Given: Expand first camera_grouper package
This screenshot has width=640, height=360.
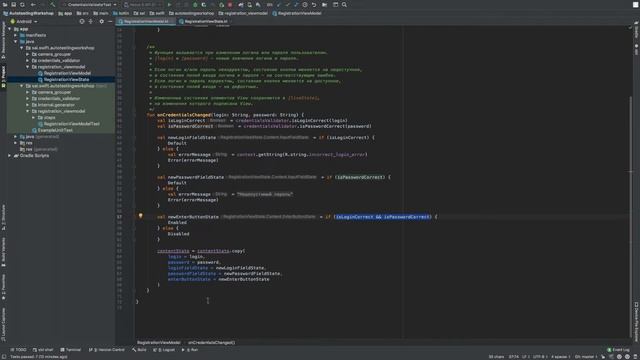Looking at the screenshot, I should click(x=28, y=54).
